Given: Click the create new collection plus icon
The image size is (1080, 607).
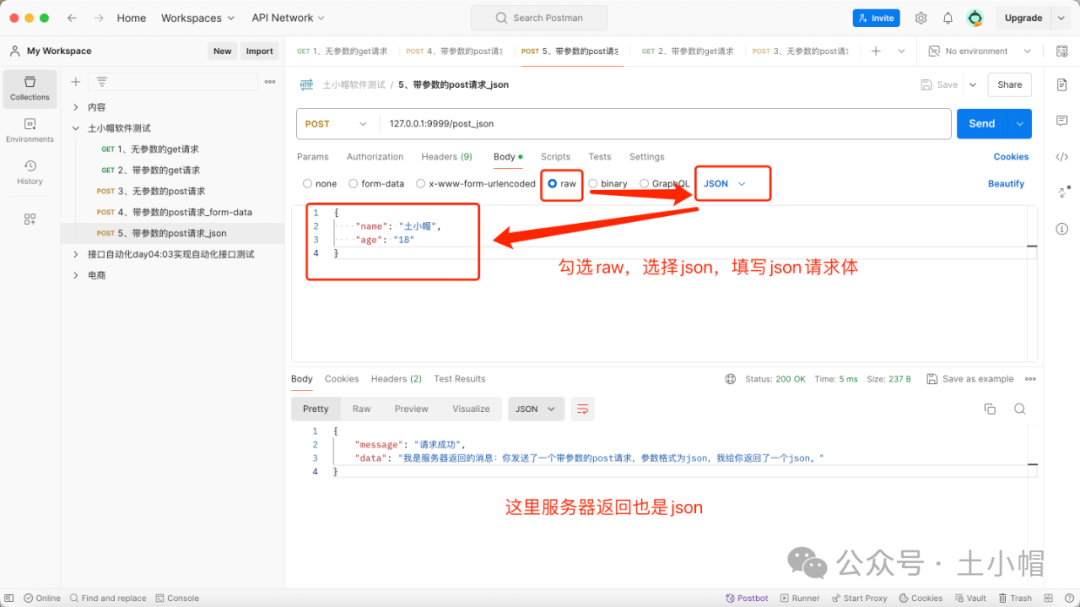Looking at the screenshot, I should tap(76, 82).
